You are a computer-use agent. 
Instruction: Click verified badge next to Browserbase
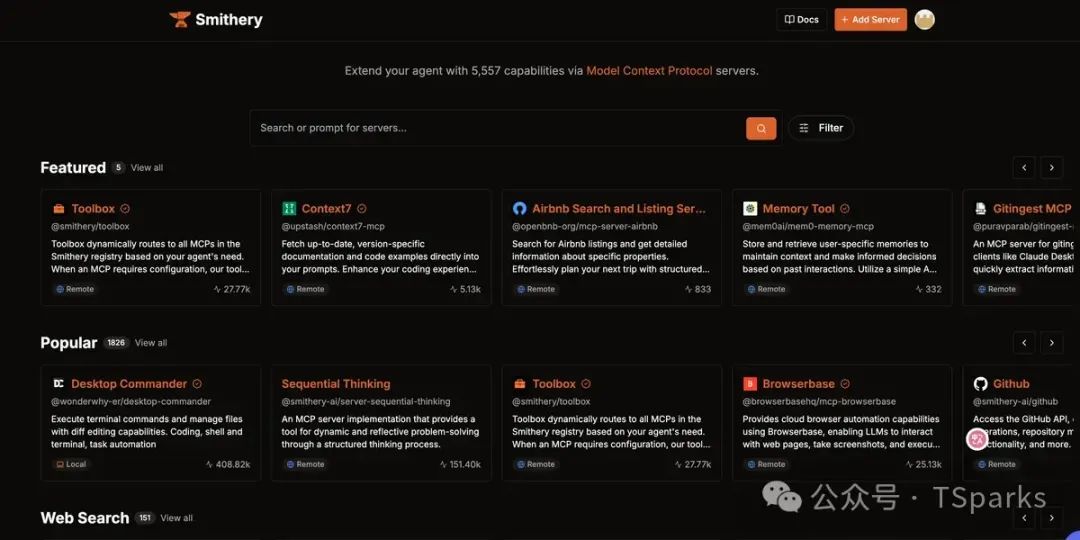844,384
